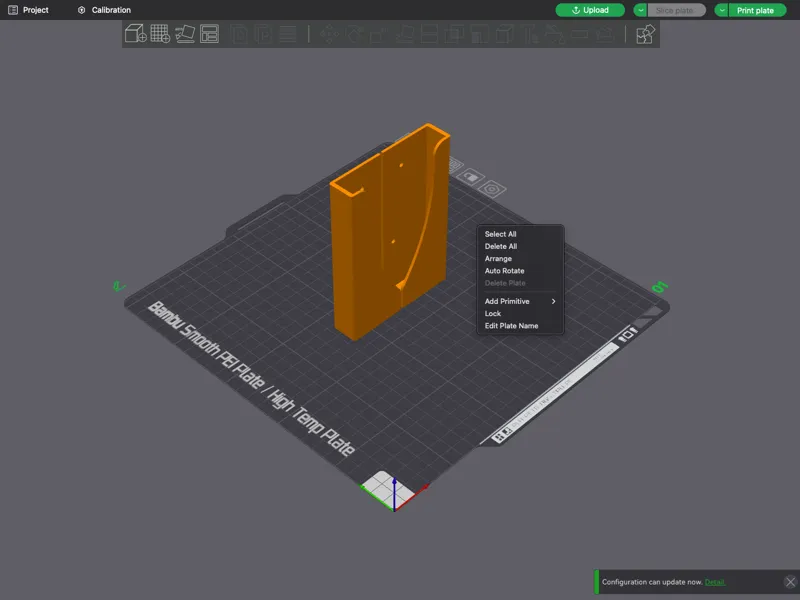The height and width of the screenshot is (600, 800).
Task: Toggle the plate lock icon beside bed
Action: [470, 177]
